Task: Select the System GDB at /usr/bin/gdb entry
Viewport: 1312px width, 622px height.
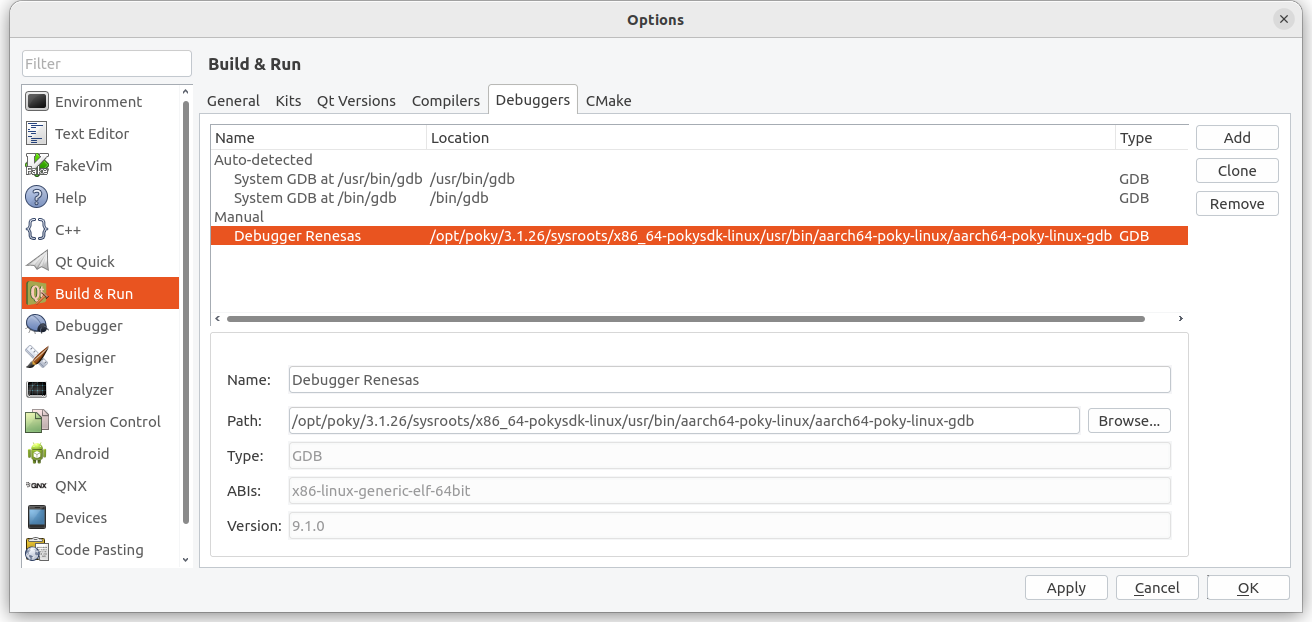Action: pyautogui.click(x=330, y=179)
